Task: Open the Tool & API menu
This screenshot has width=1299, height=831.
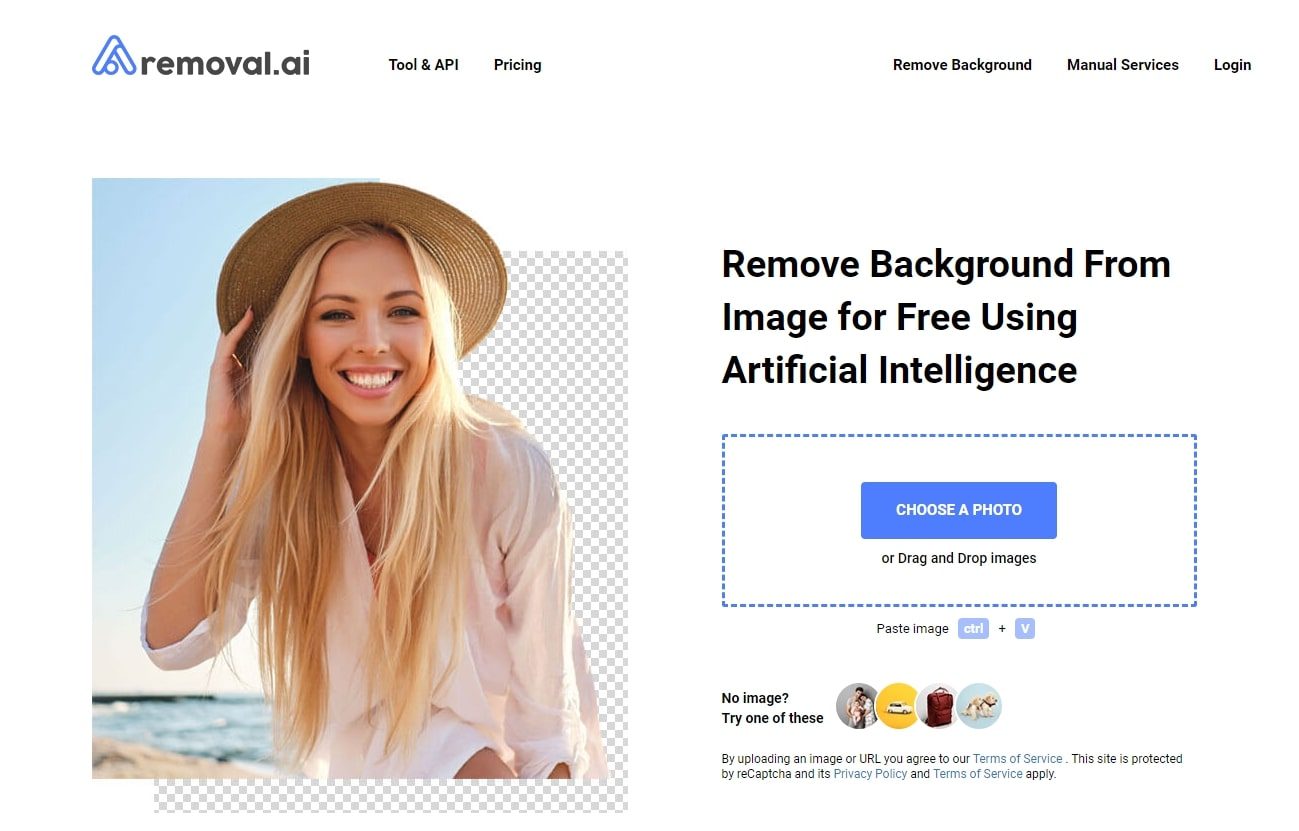Action: coord(423,65)
